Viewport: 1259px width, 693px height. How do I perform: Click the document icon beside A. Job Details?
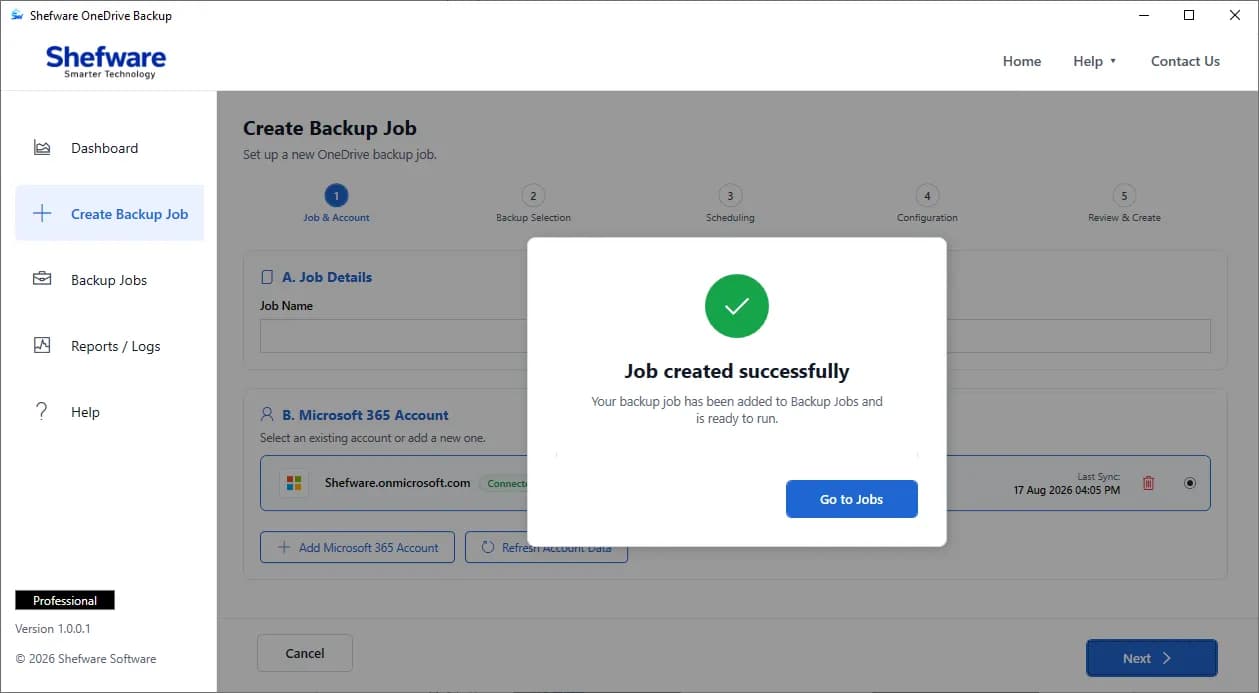click(267, 277)
